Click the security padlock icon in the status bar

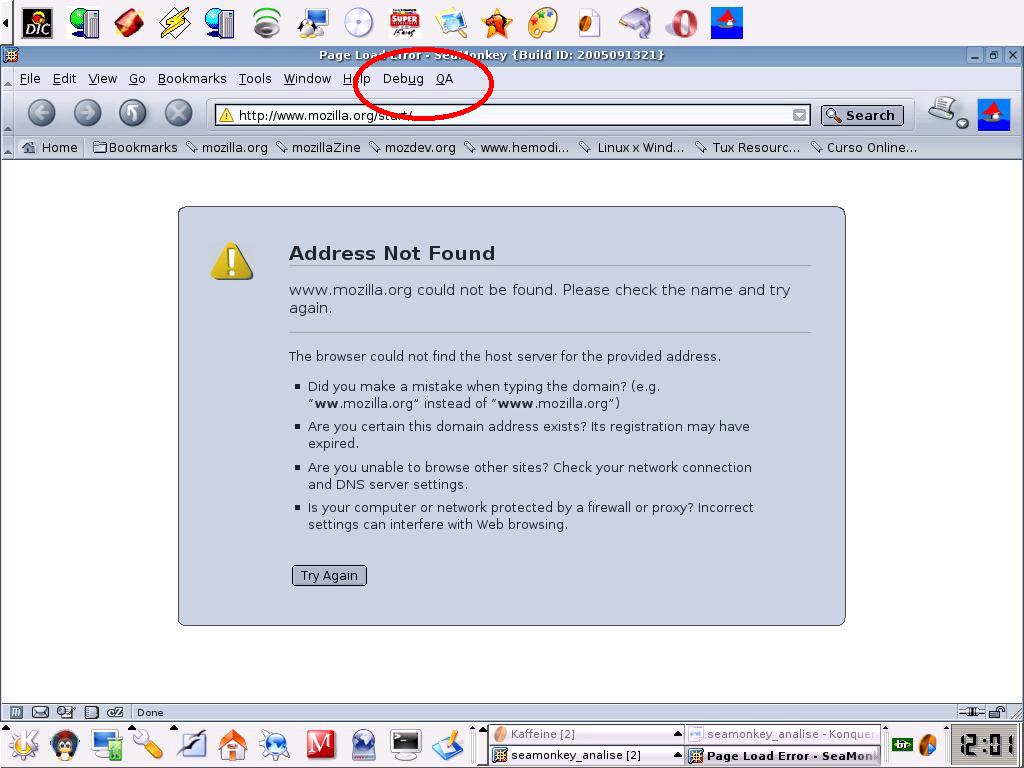pyautogui.click(x=997, y=712)
